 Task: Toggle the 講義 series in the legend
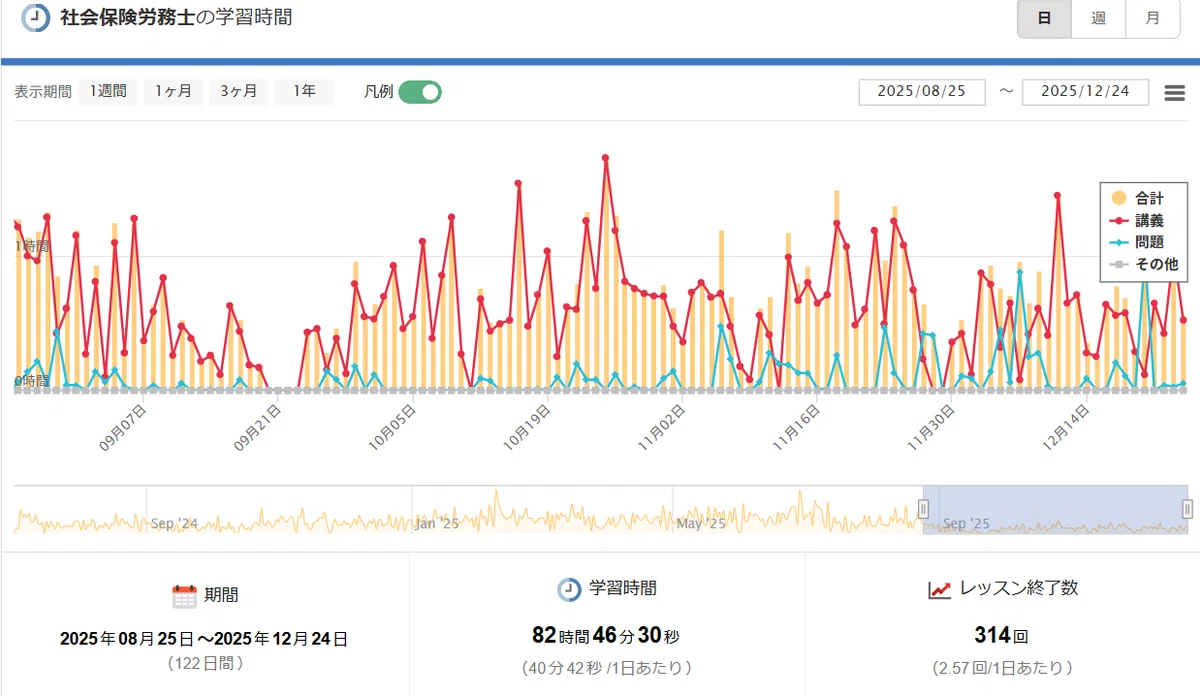point(1138,221)
